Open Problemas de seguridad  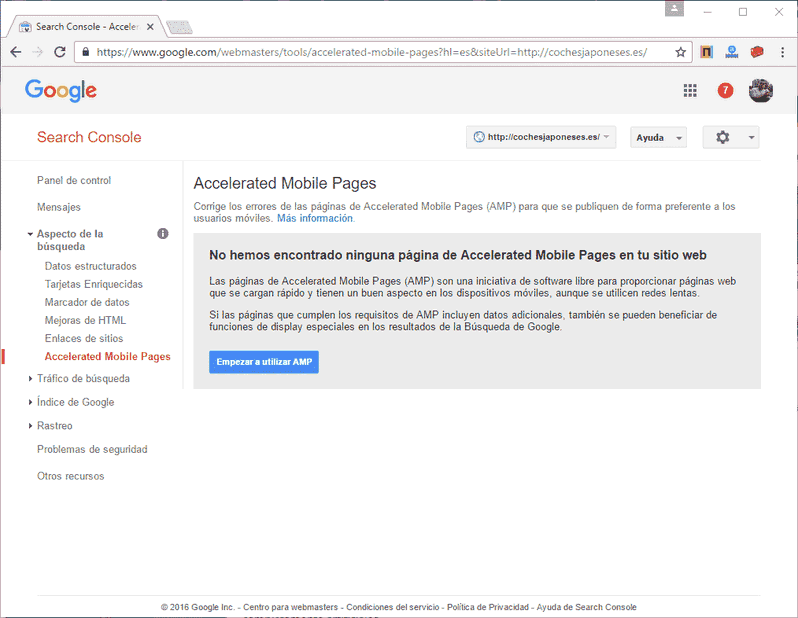(x=92, y=450)
